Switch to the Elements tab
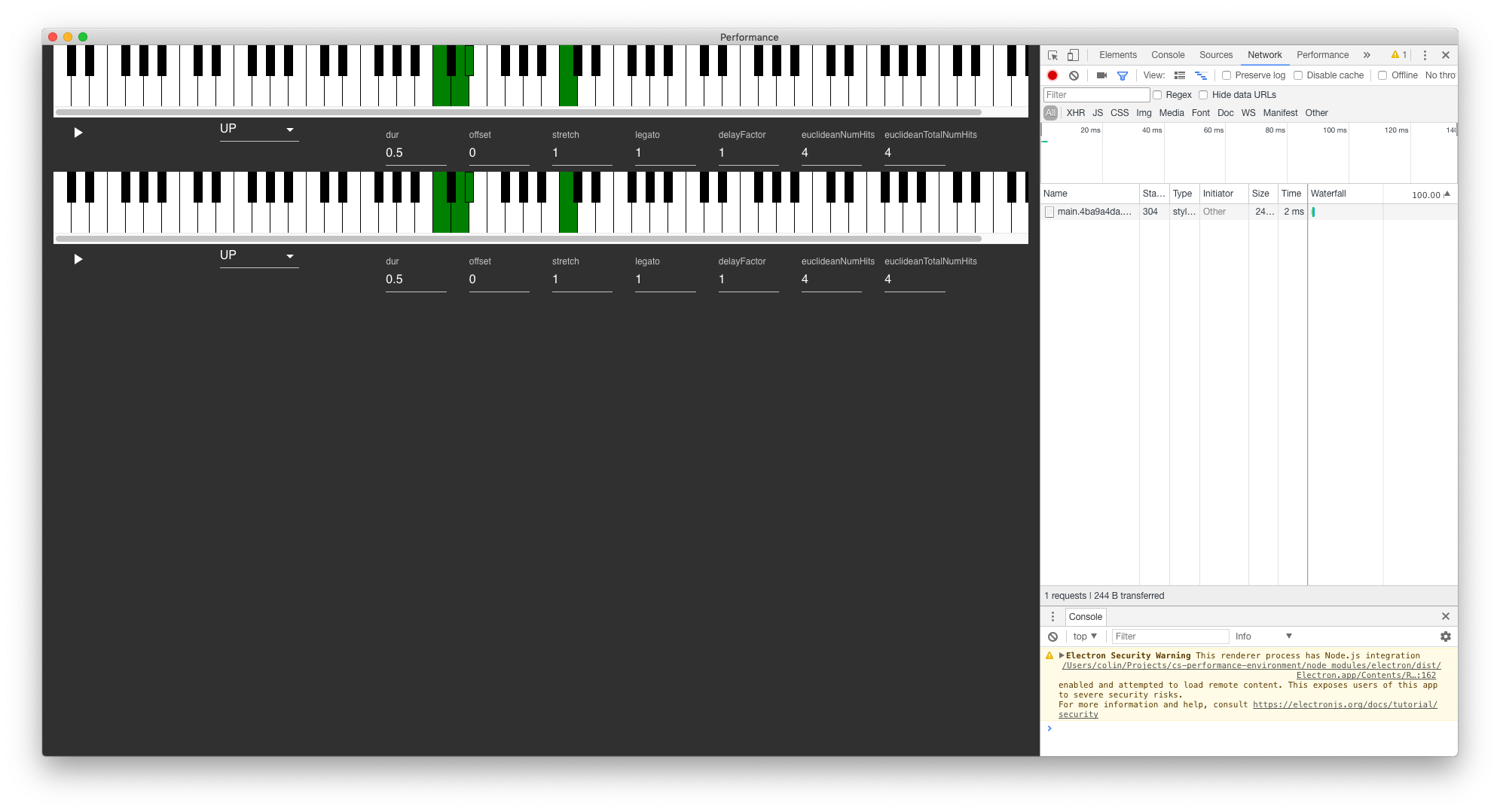Viewport: 1500px width, 812px height. pos(1117,54)
